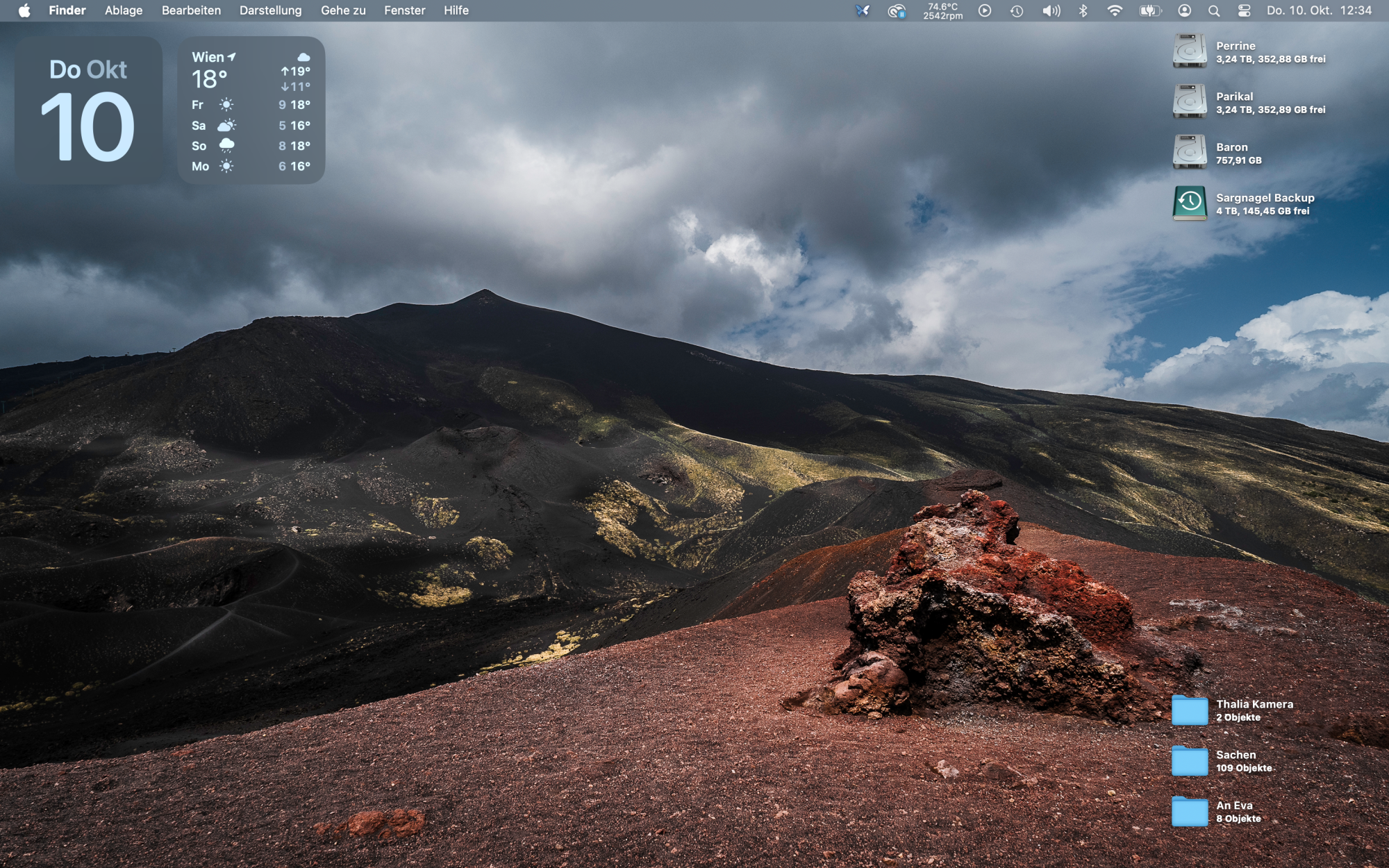The height and width of the screenshot is (868, 1389).
Task: Open the Ablage menu
Action: click(124, 10)
